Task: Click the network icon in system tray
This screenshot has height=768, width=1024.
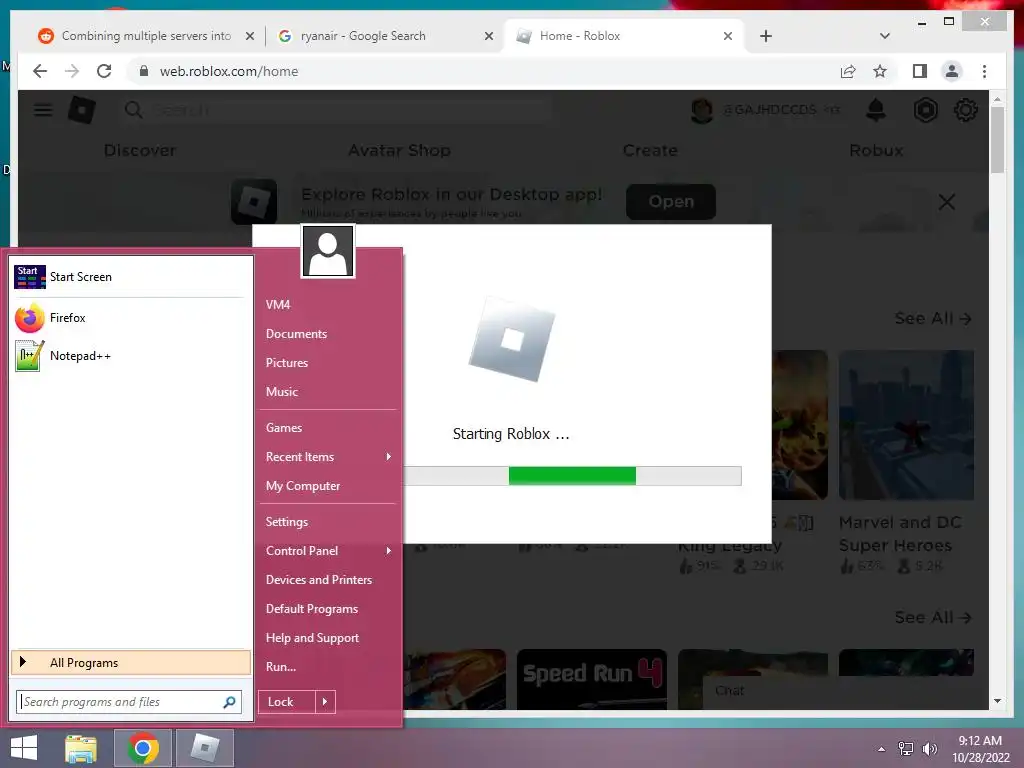Action: 906,748
